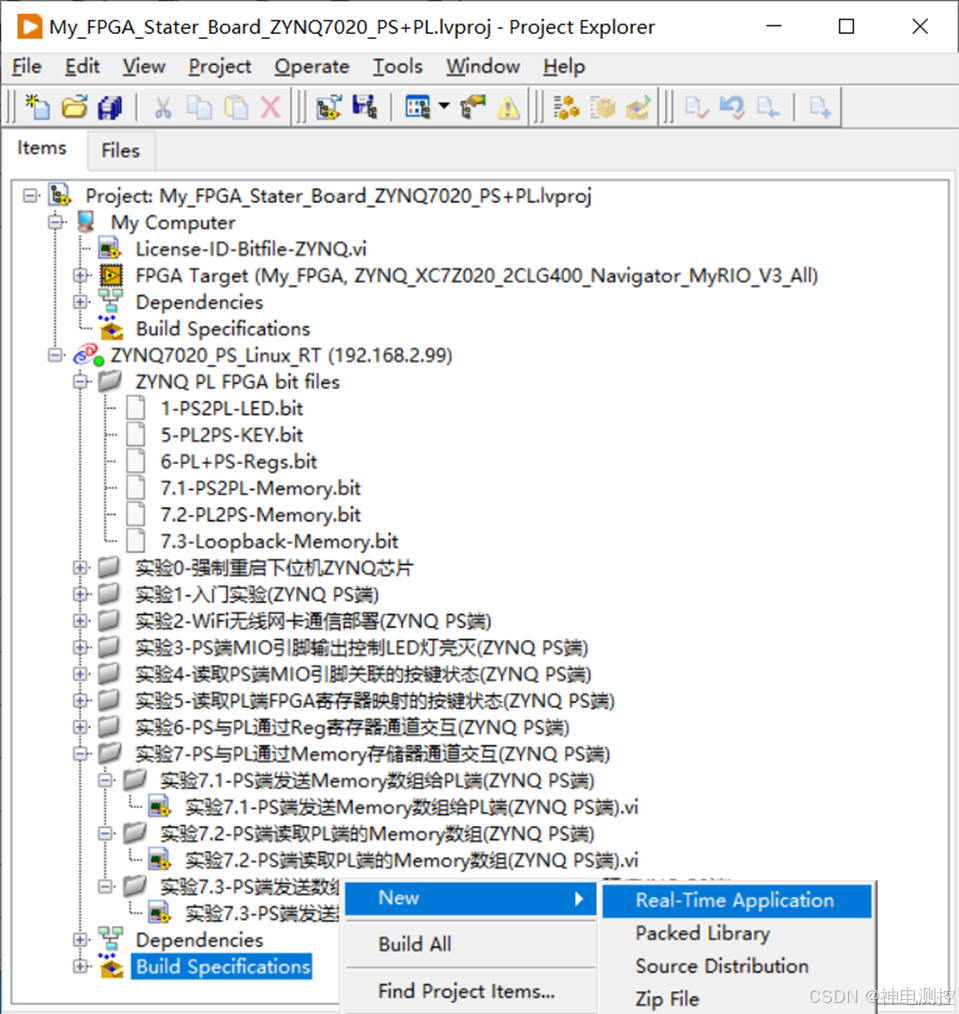Click the New Project toolbar icon
This screenshot has height=1014, width=959.
38,107
